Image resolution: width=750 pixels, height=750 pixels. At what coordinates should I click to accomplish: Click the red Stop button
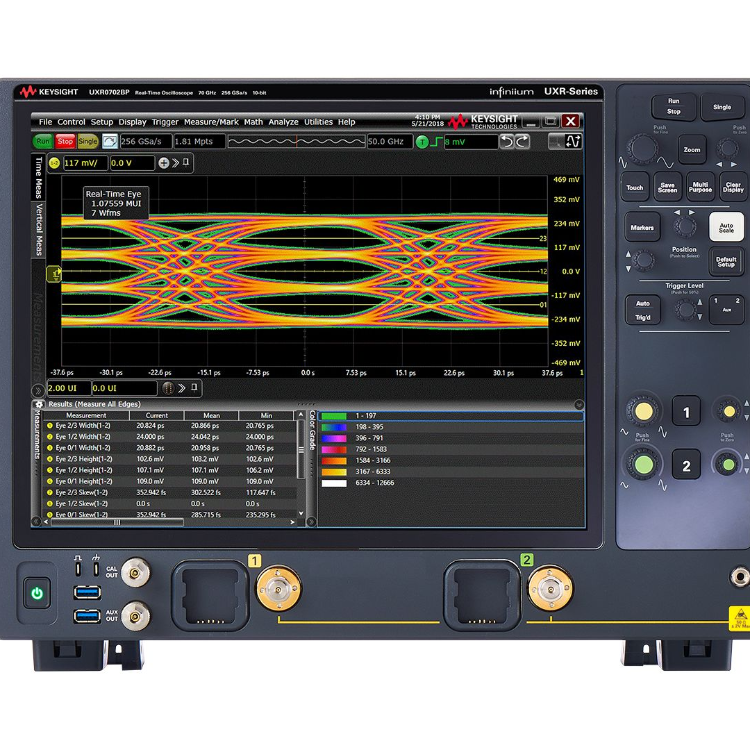pos(65,142)
